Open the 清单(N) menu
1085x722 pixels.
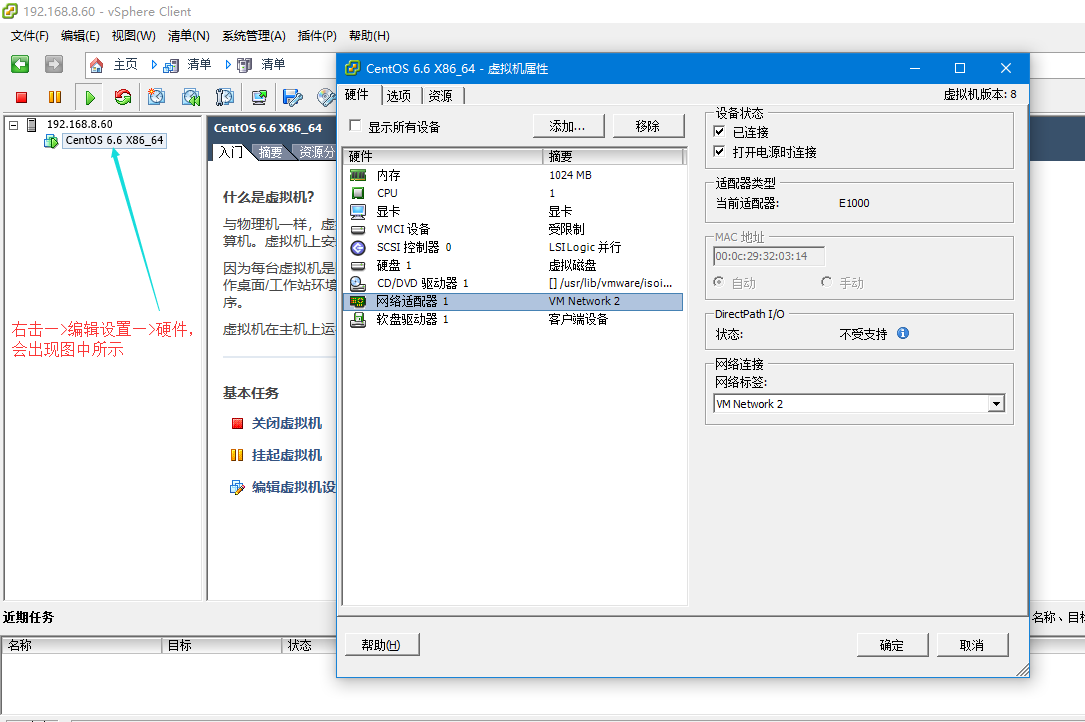(189, 36)
